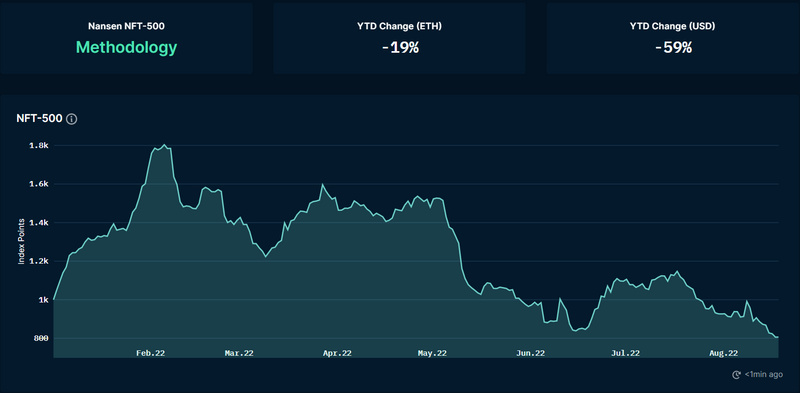Screen dimensions: 800x393
Task: Click the YTD Change (ETH) heading
Action: tap(399, 27)
